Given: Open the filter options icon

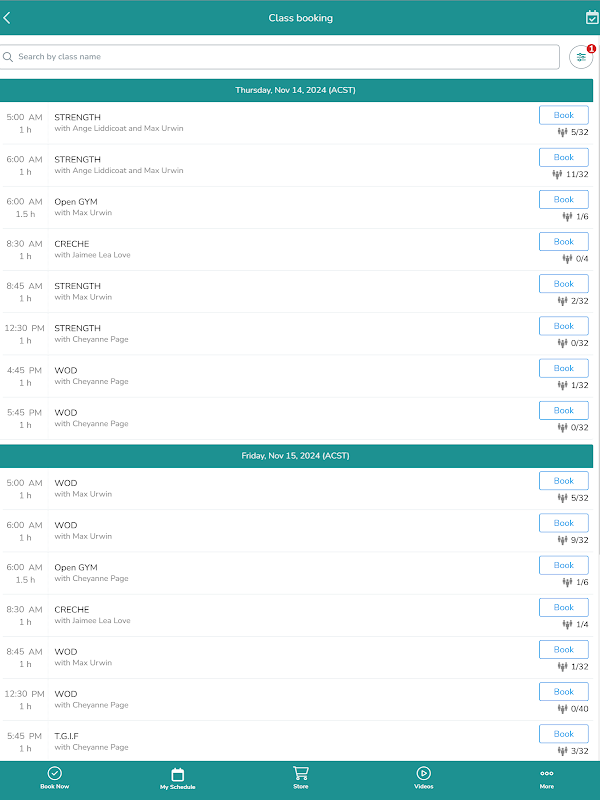Looking at the screenshot, I should [x=581, y=57].
